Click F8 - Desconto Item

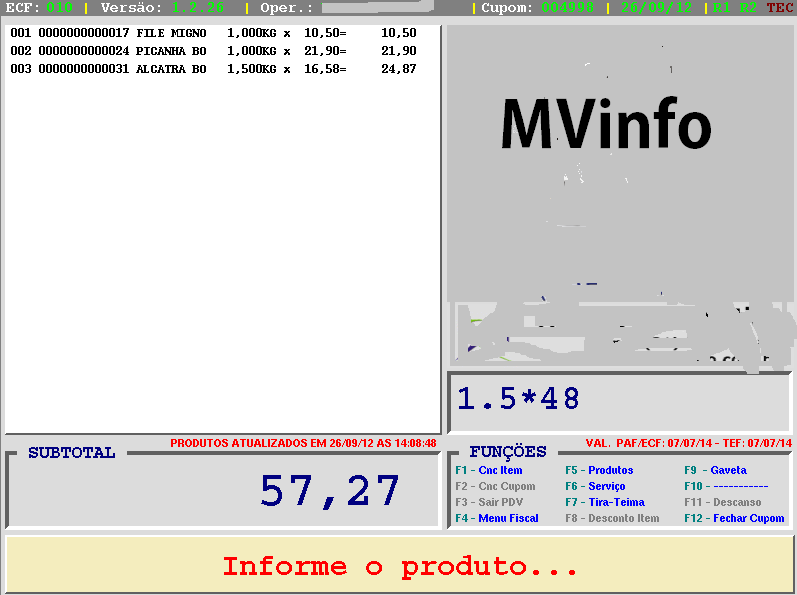click(612, 518)
